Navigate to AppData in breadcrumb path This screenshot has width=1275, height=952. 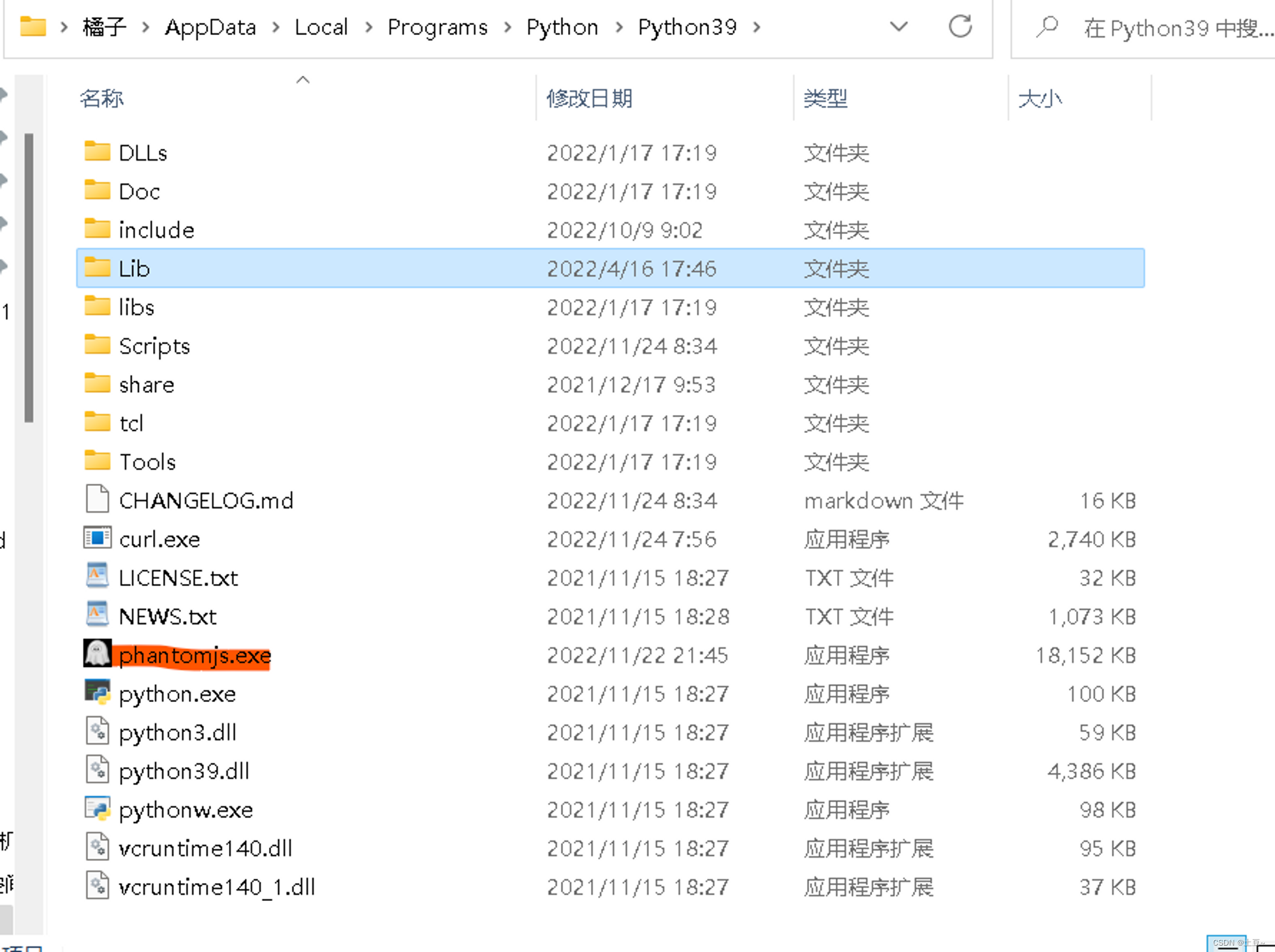[210, 27]
